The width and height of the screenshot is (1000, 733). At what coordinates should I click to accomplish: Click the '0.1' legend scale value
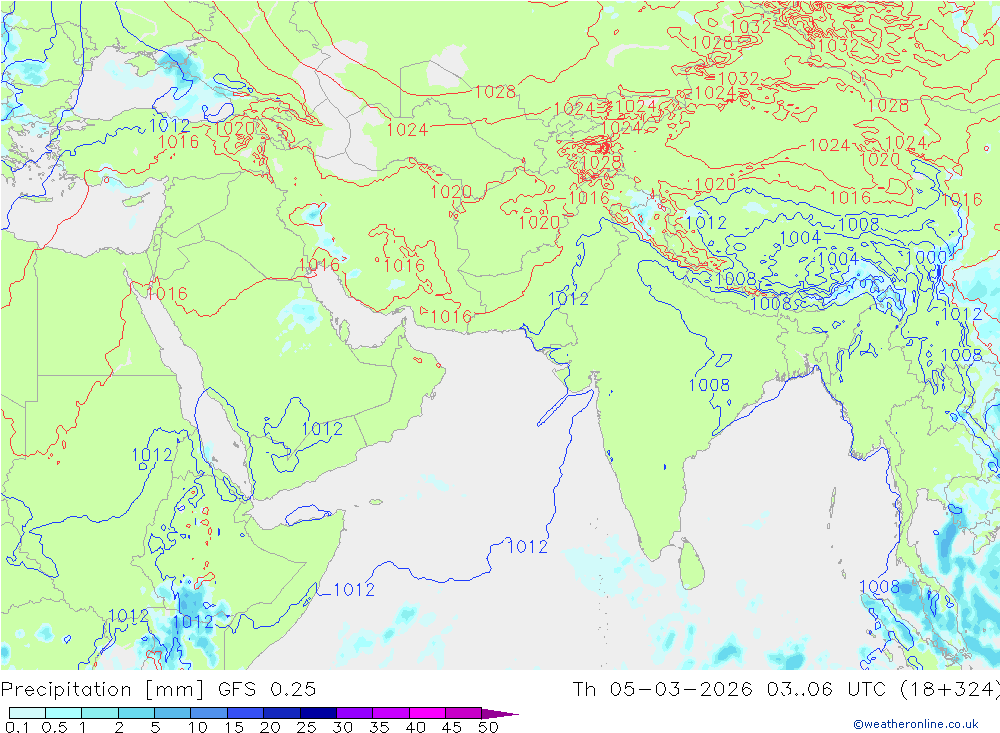[x=17, y=727]
